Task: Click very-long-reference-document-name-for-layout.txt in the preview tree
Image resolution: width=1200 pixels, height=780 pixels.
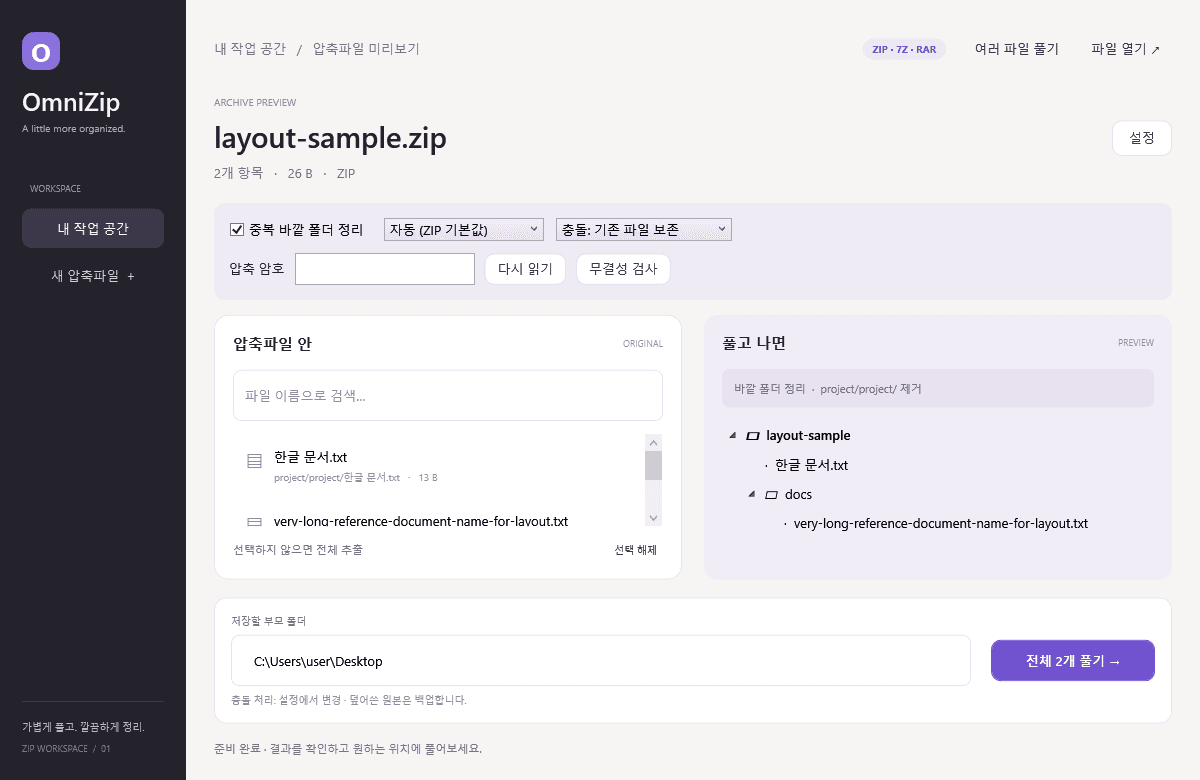Action: point(940,523)
